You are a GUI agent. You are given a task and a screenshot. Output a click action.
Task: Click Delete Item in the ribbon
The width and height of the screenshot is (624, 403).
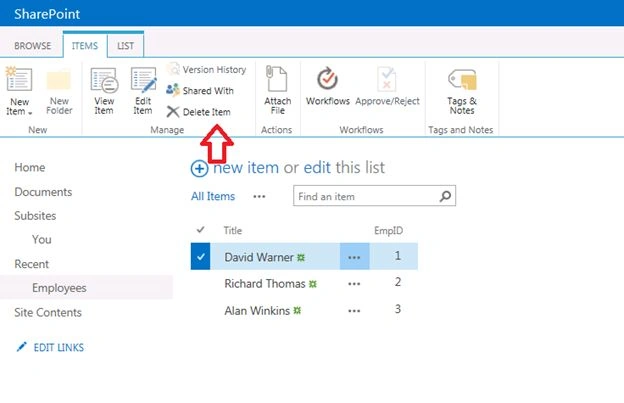click(199, 112)
